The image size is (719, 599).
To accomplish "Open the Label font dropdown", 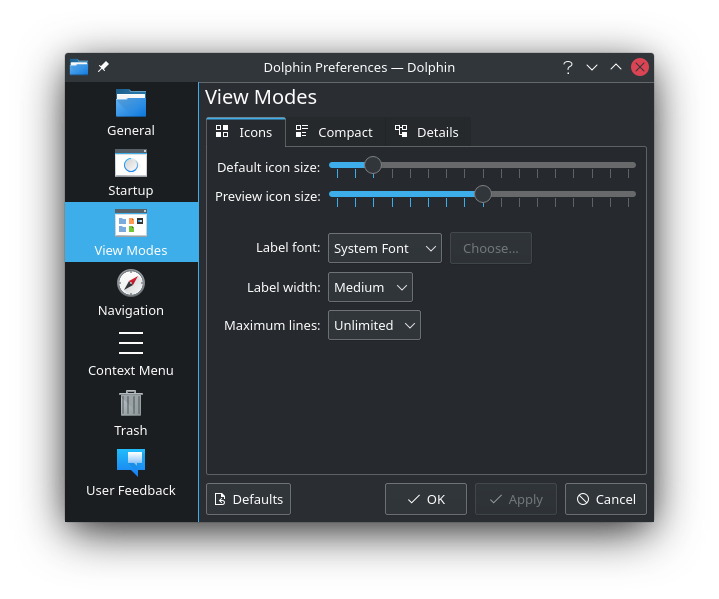I will [385, 248].
